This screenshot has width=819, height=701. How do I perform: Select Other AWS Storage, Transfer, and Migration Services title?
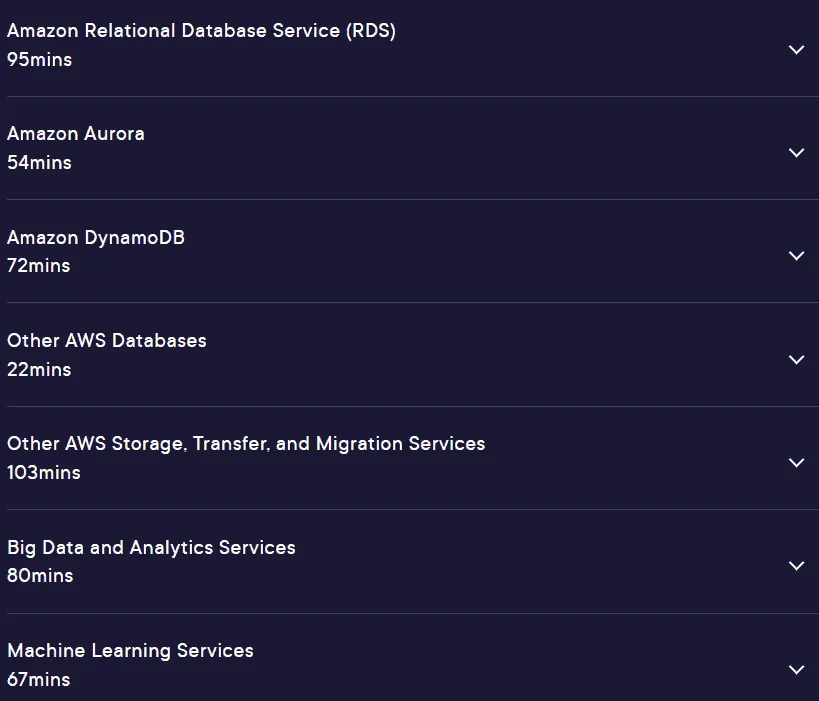pos(246,444)
